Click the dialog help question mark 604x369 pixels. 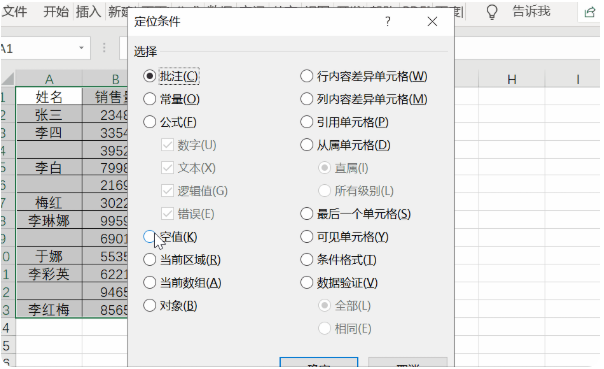click(x=388, y=22)
